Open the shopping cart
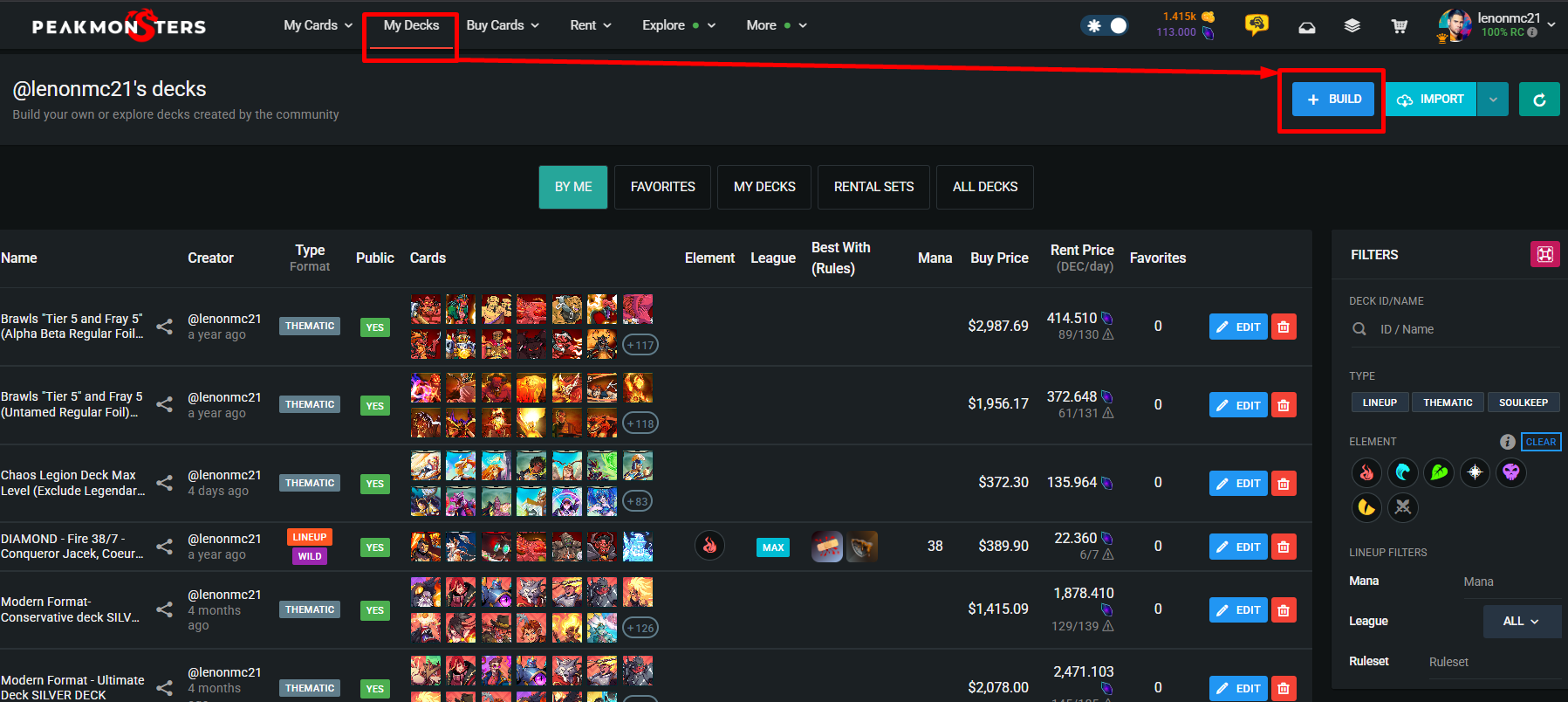1568x702 pixels. 1400,26
